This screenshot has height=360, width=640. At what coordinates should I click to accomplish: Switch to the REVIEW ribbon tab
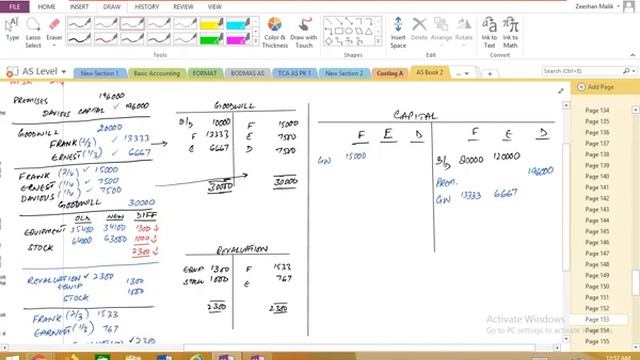click(183, 7)
